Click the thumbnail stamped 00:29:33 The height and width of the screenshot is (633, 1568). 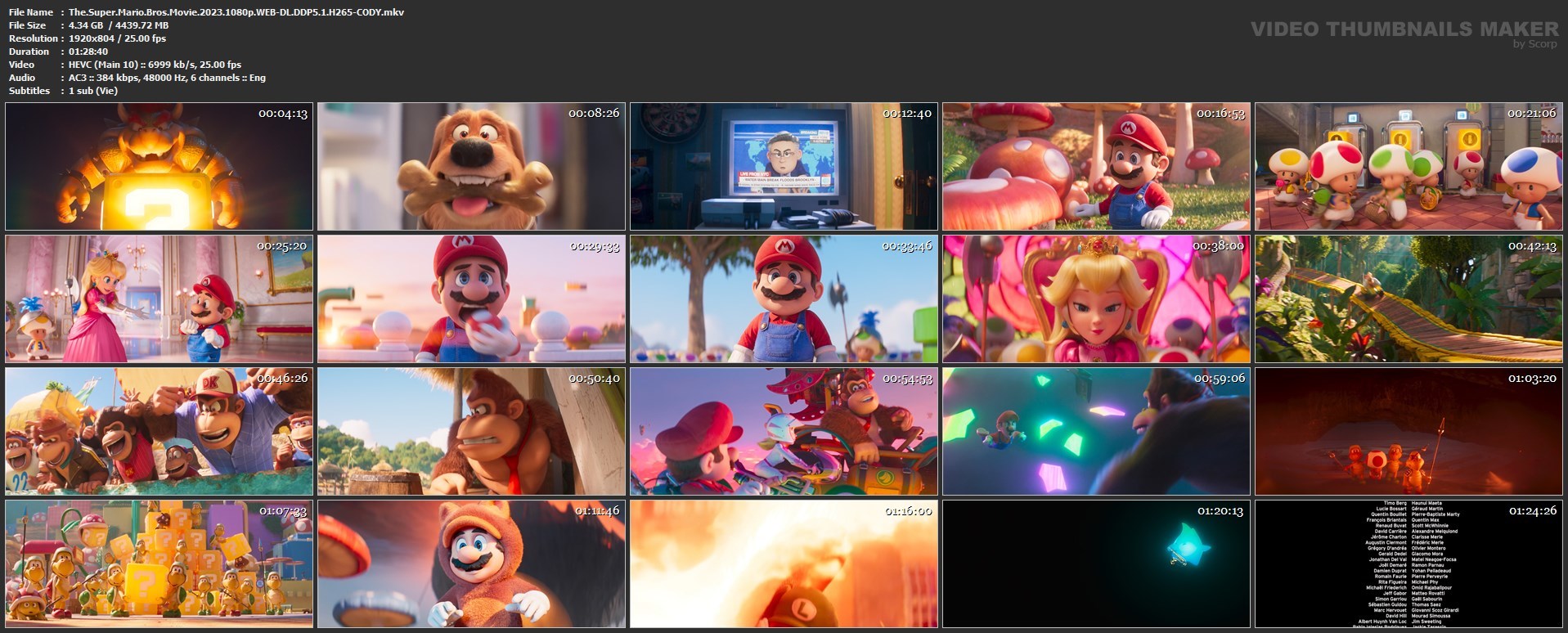471,299
